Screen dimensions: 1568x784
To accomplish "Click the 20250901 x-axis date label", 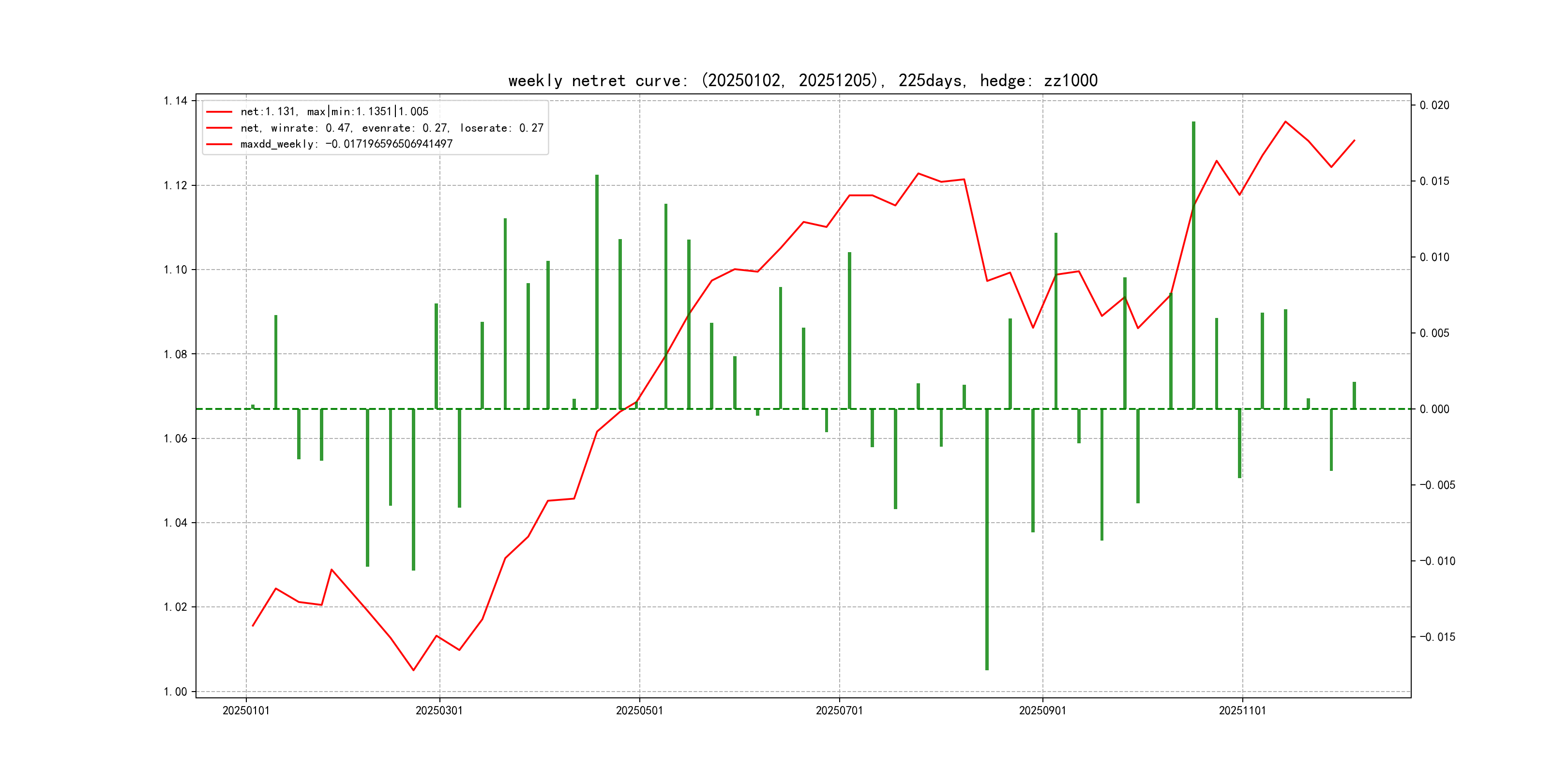I will (1042, 710).
